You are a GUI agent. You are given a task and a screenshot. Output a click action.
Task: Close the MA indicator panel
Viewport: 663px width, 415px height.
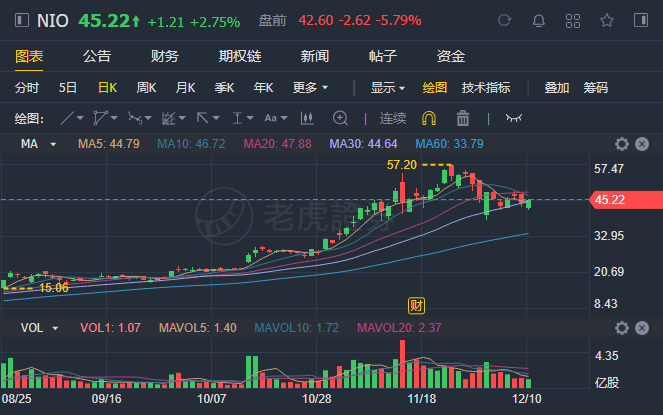(x=642, y=144)
